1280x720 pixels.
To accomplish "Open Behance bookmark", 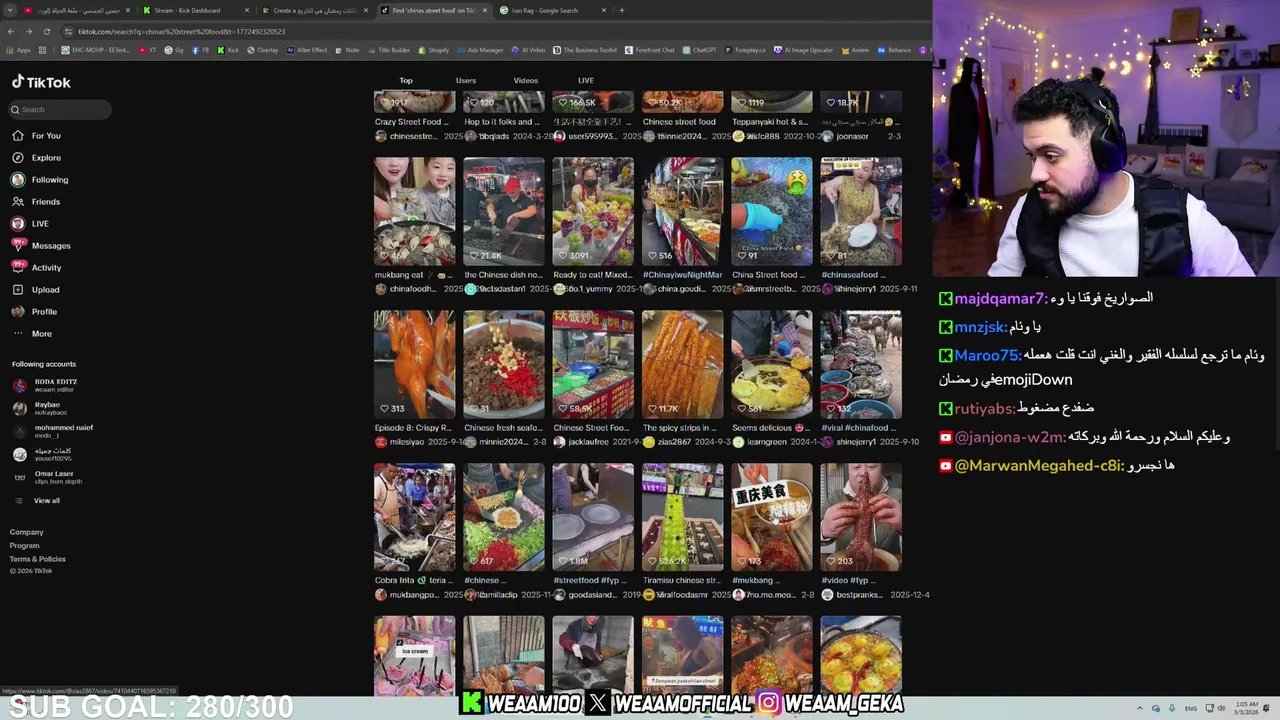I will pyautogui.click(x=894, y=50).
